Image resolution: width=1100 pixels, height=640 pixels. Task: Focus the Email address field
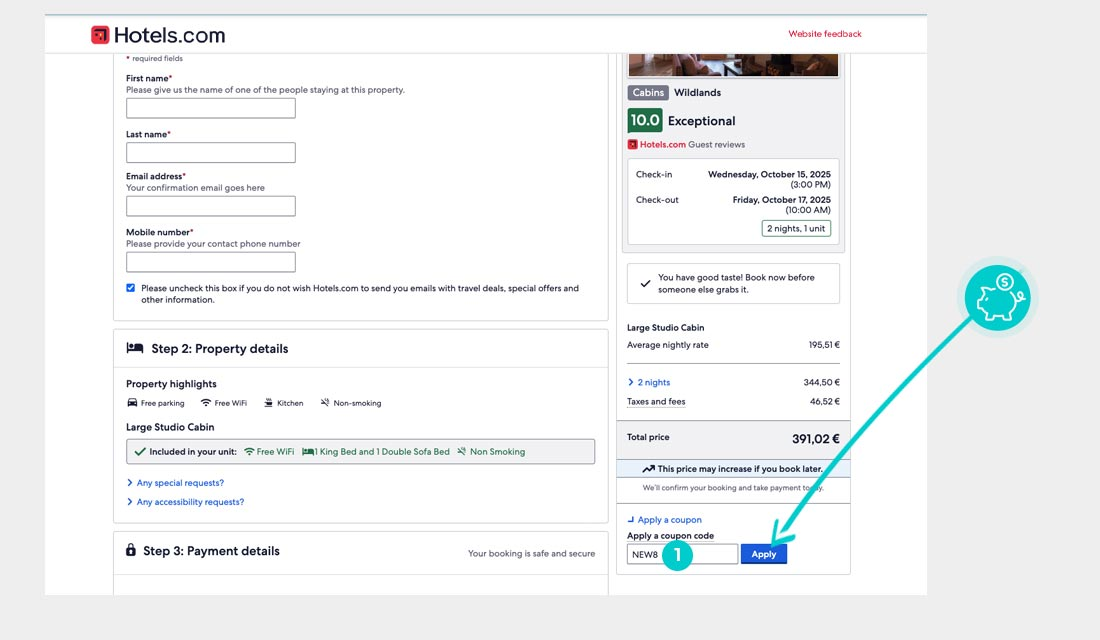[x=211, y=206]
